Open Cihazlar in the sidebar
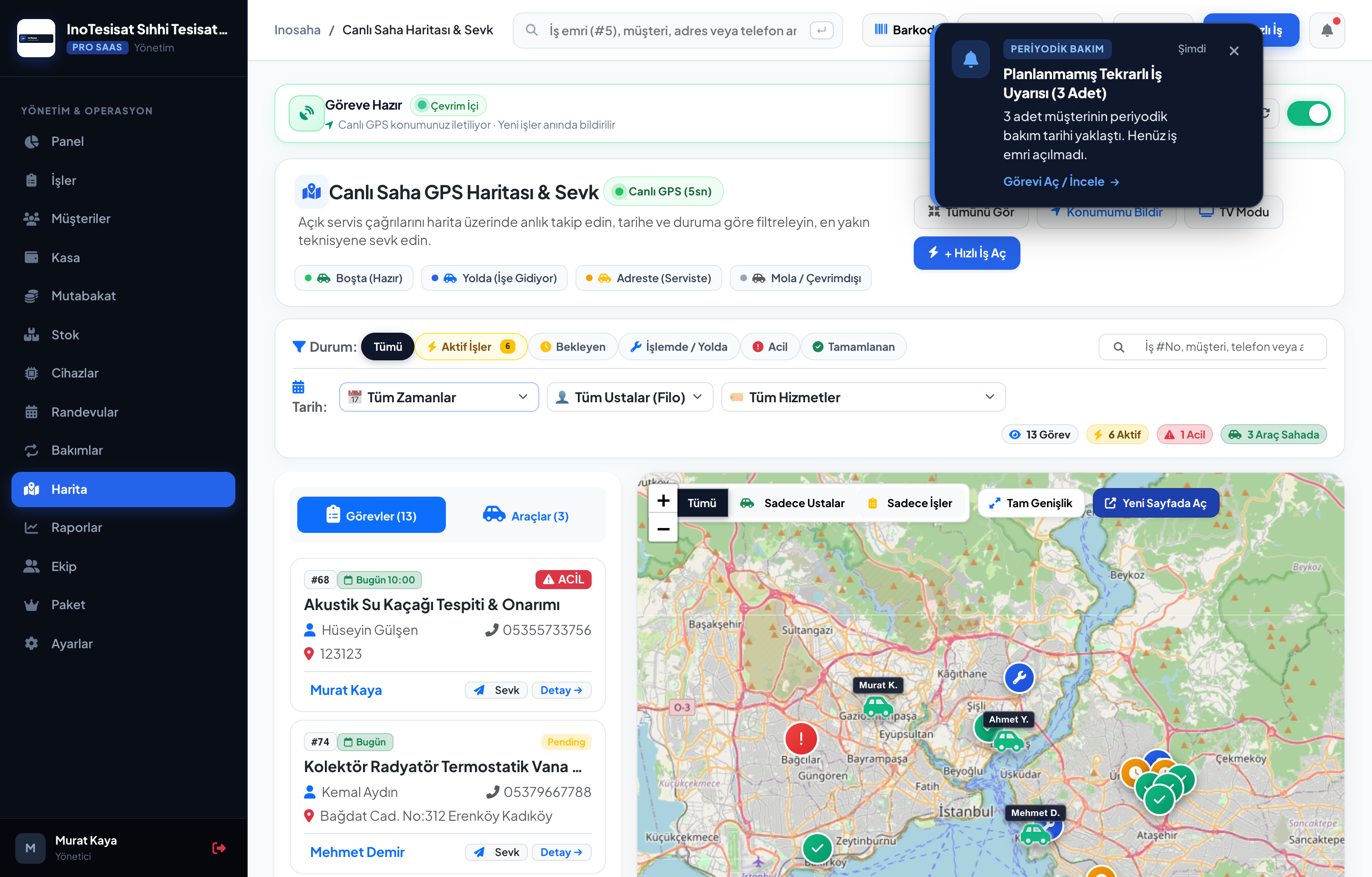This screenshot has width=1372, height=877. 123,373
